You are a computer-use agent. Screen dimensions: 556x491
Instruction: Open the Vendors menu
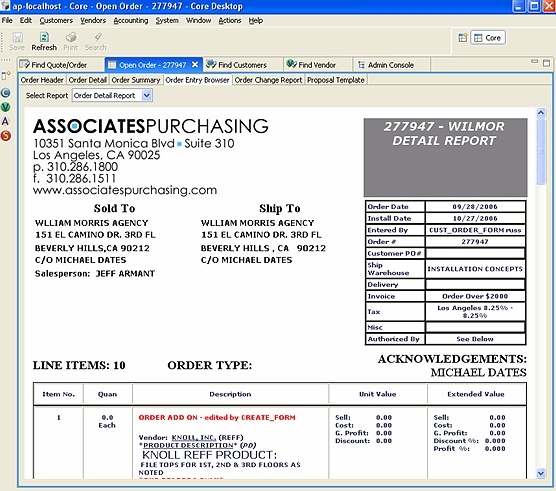93,21
